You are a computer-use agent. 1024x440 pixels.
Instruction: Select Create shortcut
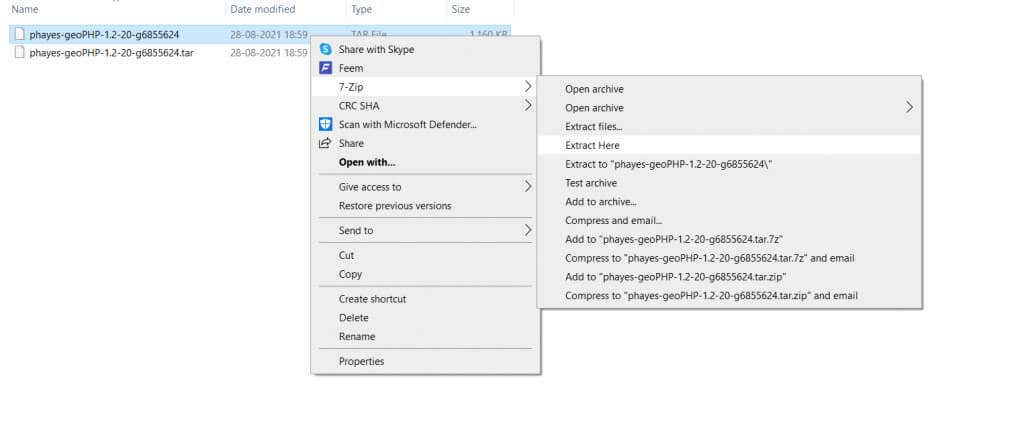pyautogui.click(x=426, y=299)
